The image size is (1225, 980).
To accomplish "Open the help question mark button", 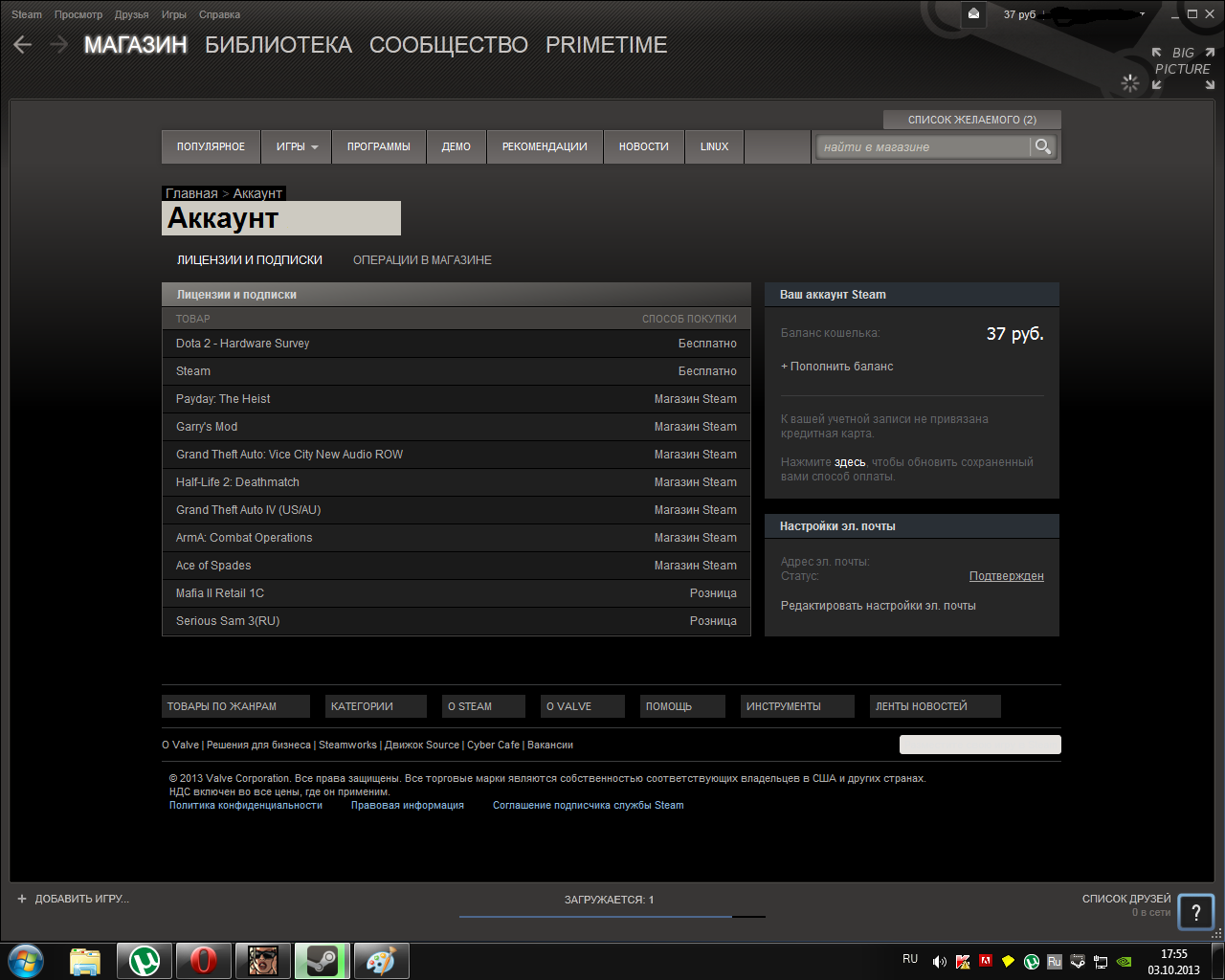I will point(1195,912).
